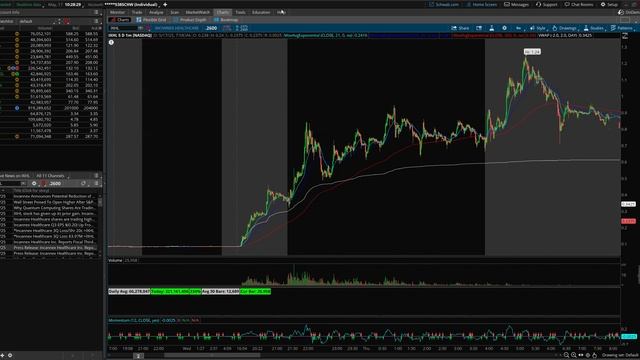Click the Volume study label
Viewport: 640px width, 360px height.
pos(115,260)
